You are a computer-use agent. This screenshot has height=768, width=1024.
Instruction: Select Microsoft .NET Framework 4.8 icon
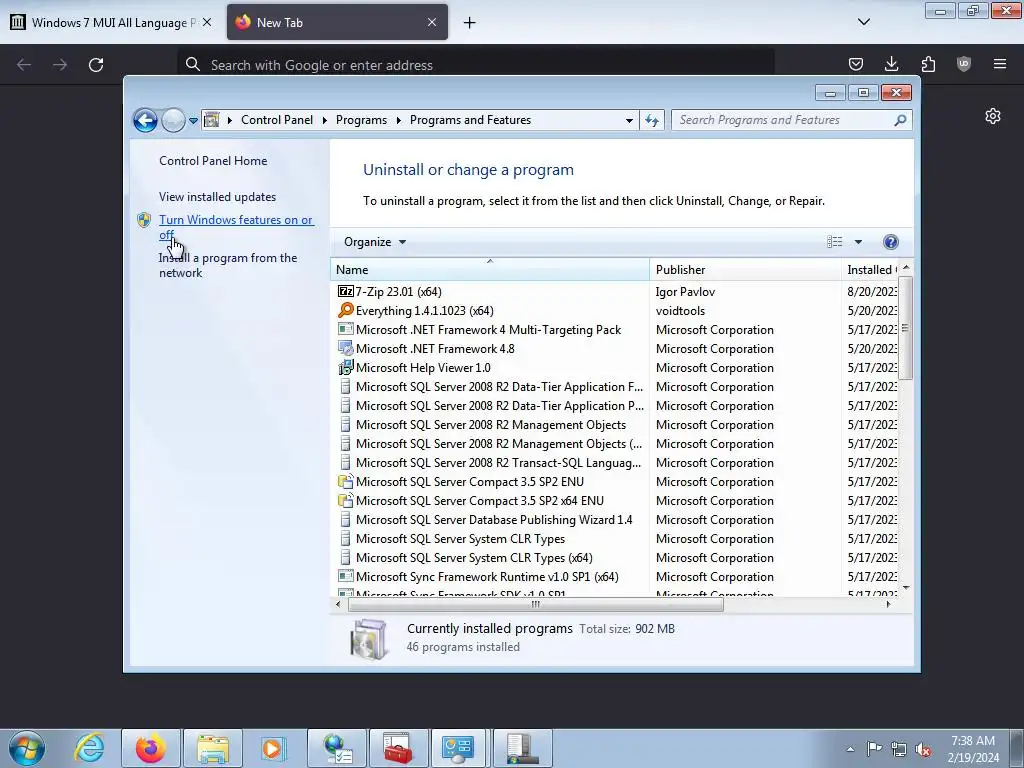pos(345,349)
